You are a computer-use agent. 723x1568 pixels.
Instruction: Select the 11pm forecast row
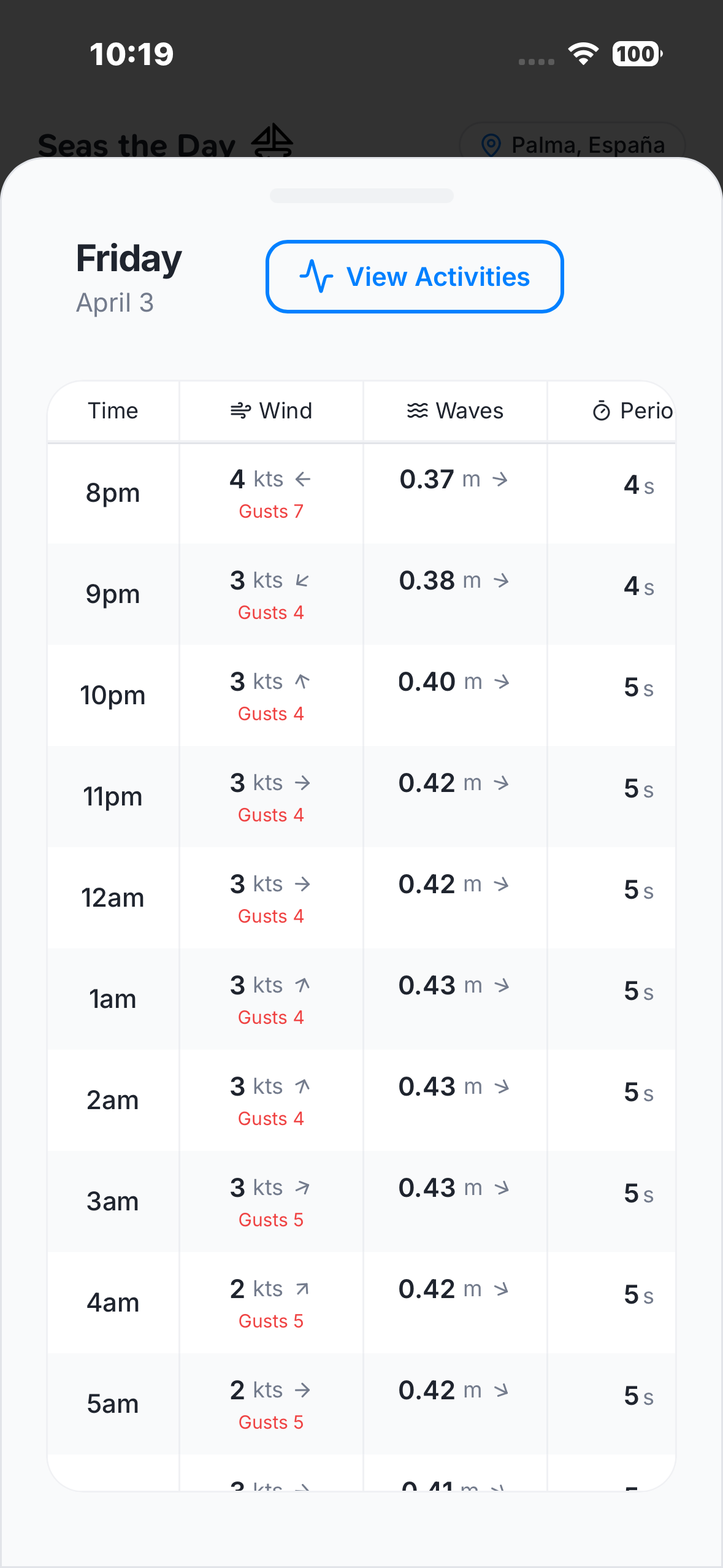pos(362,797)
